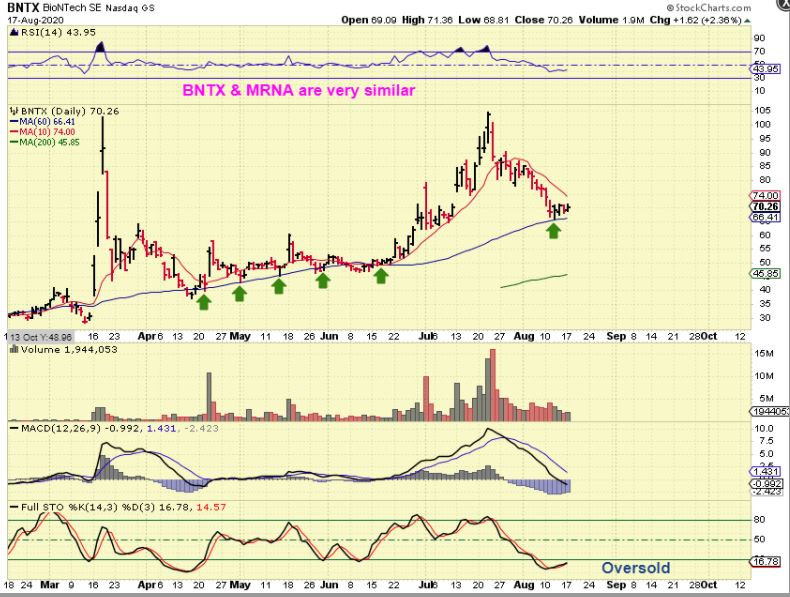Image resolution: width=790 pixels, height=597 pixels.
Task: Click the 70.26 price tag on right axis
Action: (x=765, y=207)
